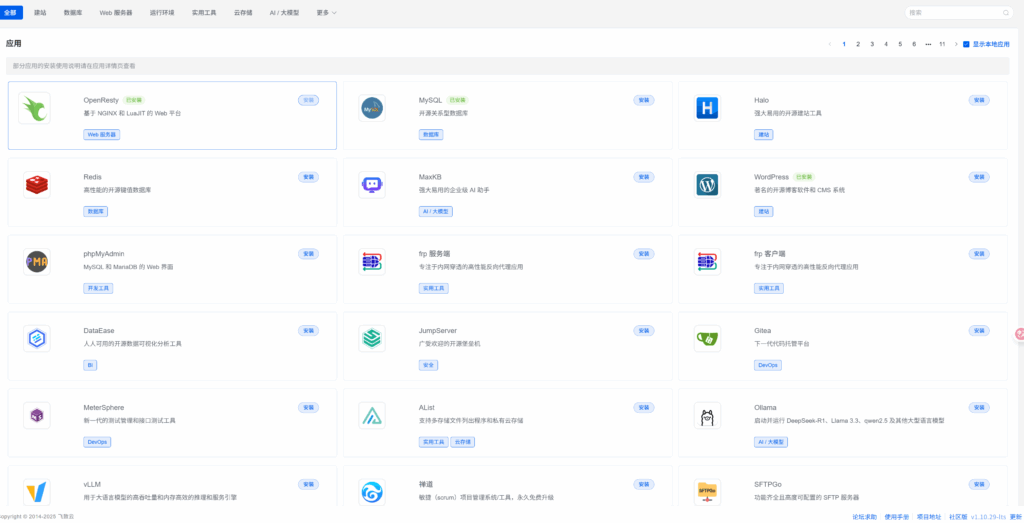This screenshot has height=523, width=1024.
Task: Open the 使用手册 footer link
Action: click(x=897, y=516)
